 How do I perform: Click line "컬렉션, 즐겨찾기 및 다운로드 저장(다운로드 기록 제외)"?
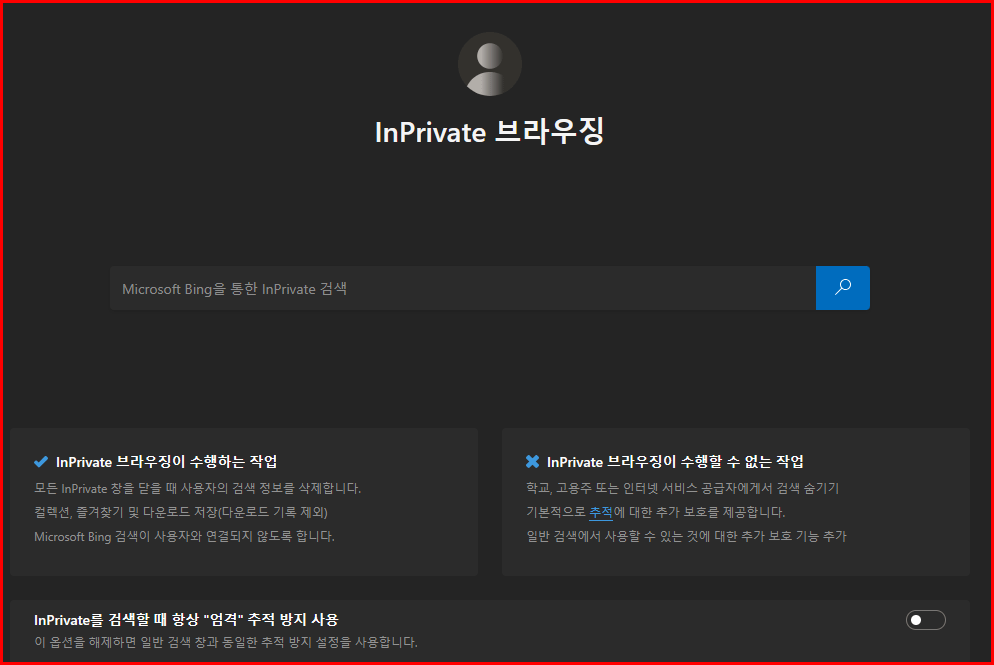pos(181,512)
